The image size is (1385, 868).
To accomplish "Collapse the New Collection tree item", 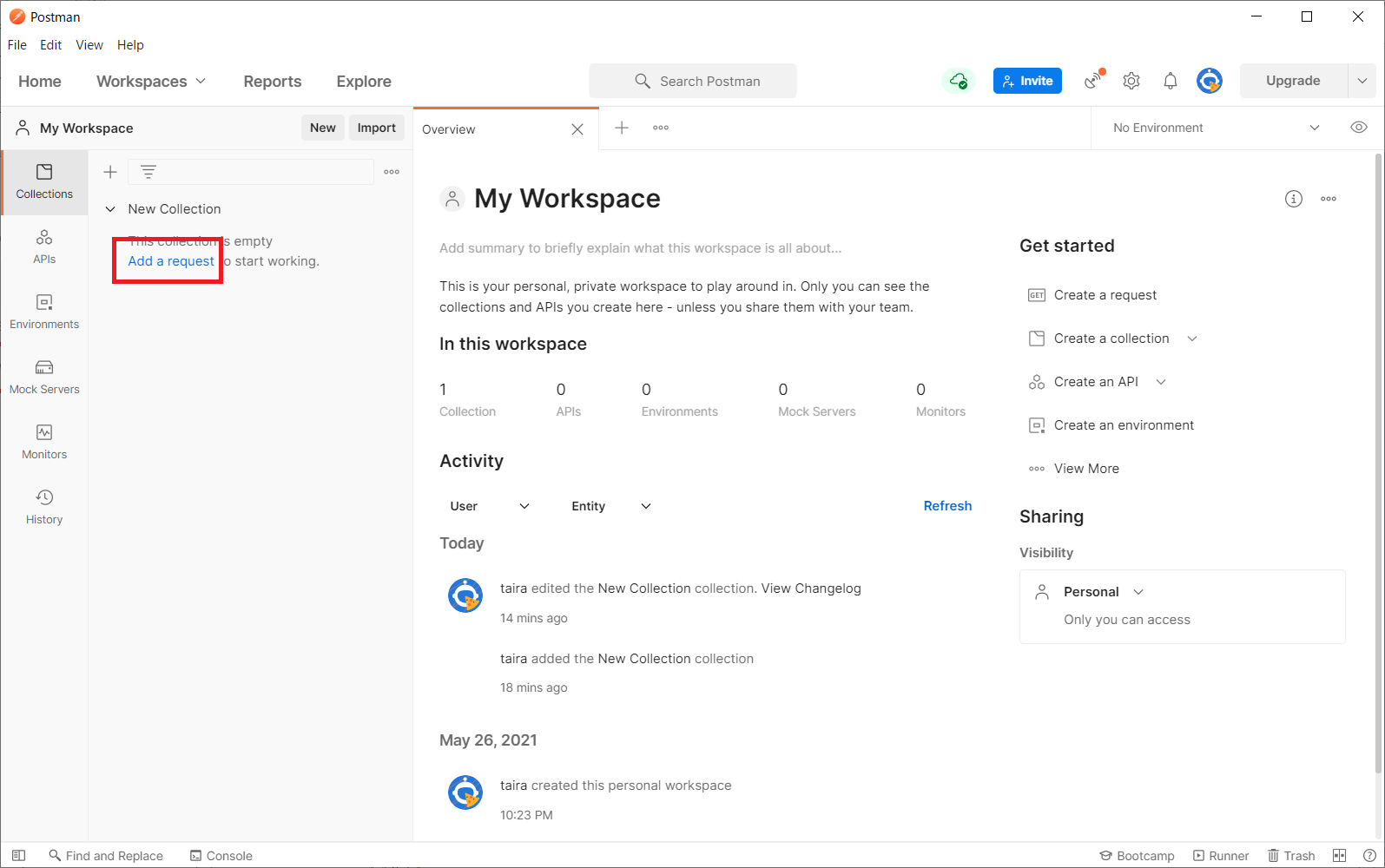I will tap(110, 209).
